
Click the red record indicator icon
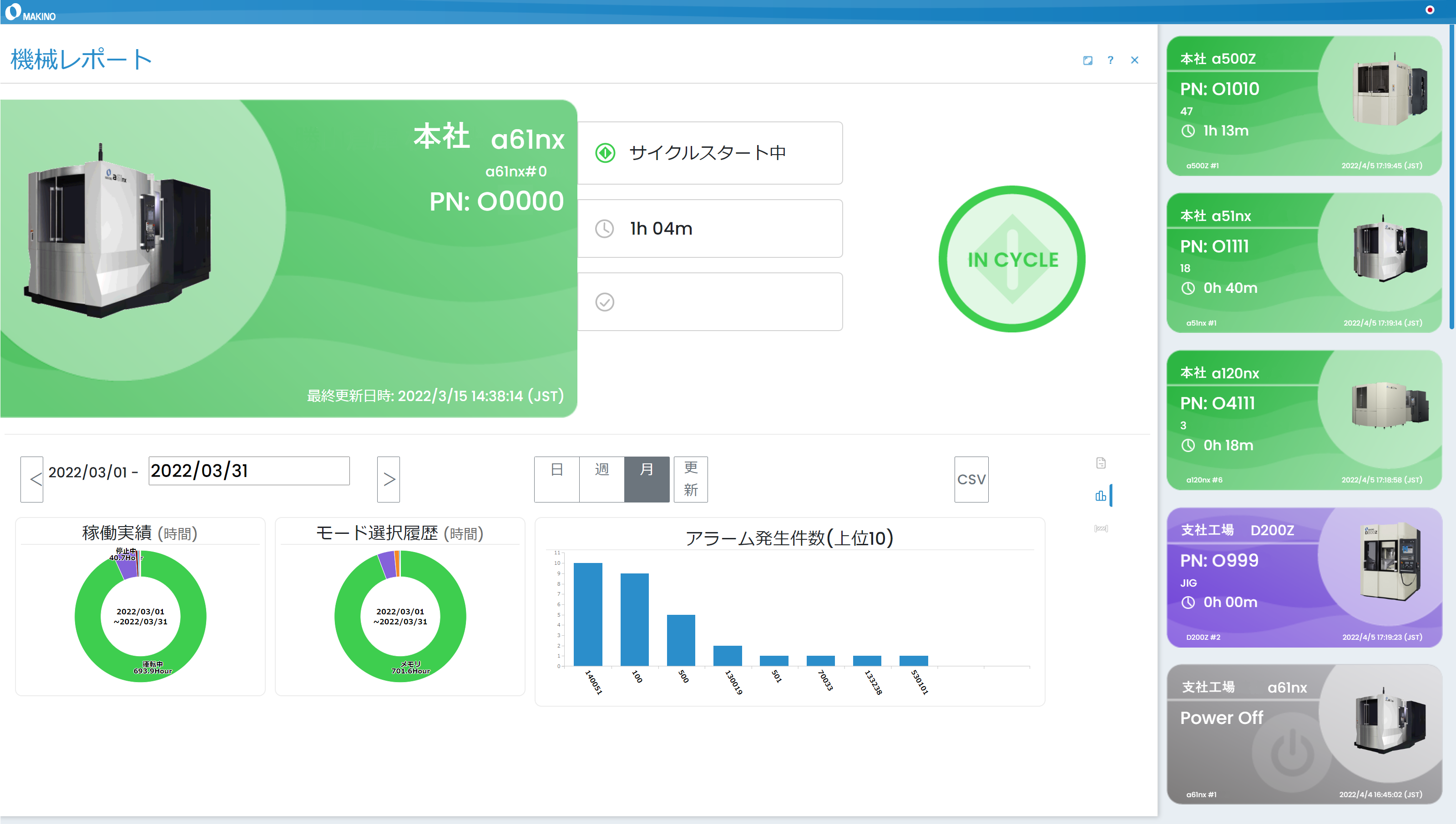tap(1430, 10)
